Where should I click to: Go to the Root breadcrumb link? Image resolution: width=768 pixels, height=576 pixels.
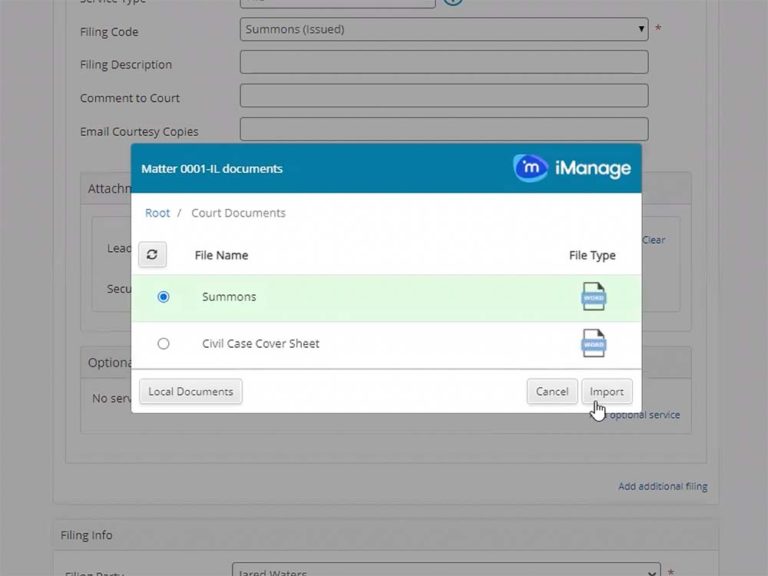click(x=157, y=213)
